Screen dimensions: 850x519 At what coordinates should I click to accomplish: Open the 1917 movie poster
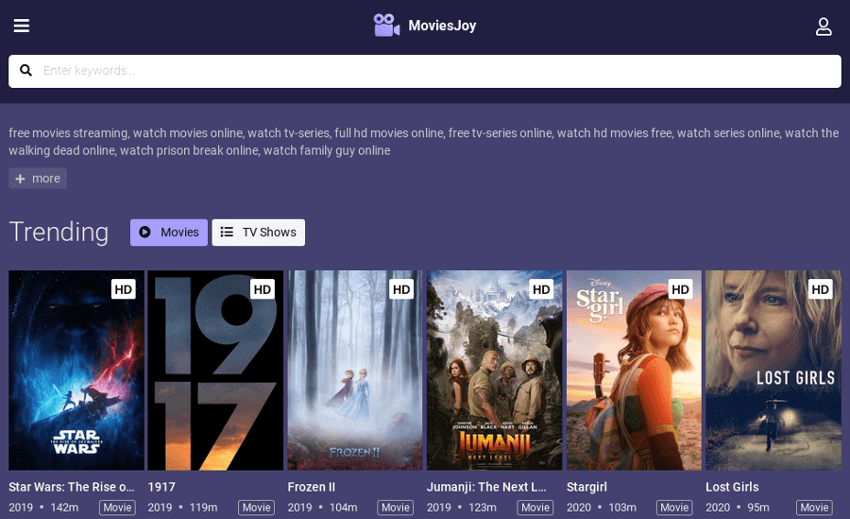215,370
